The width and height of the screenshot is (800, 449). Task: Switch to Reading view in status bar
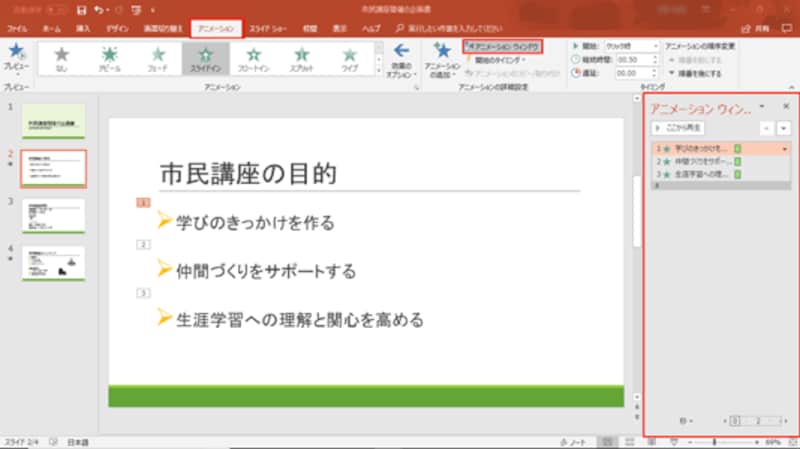pos(652,442)
